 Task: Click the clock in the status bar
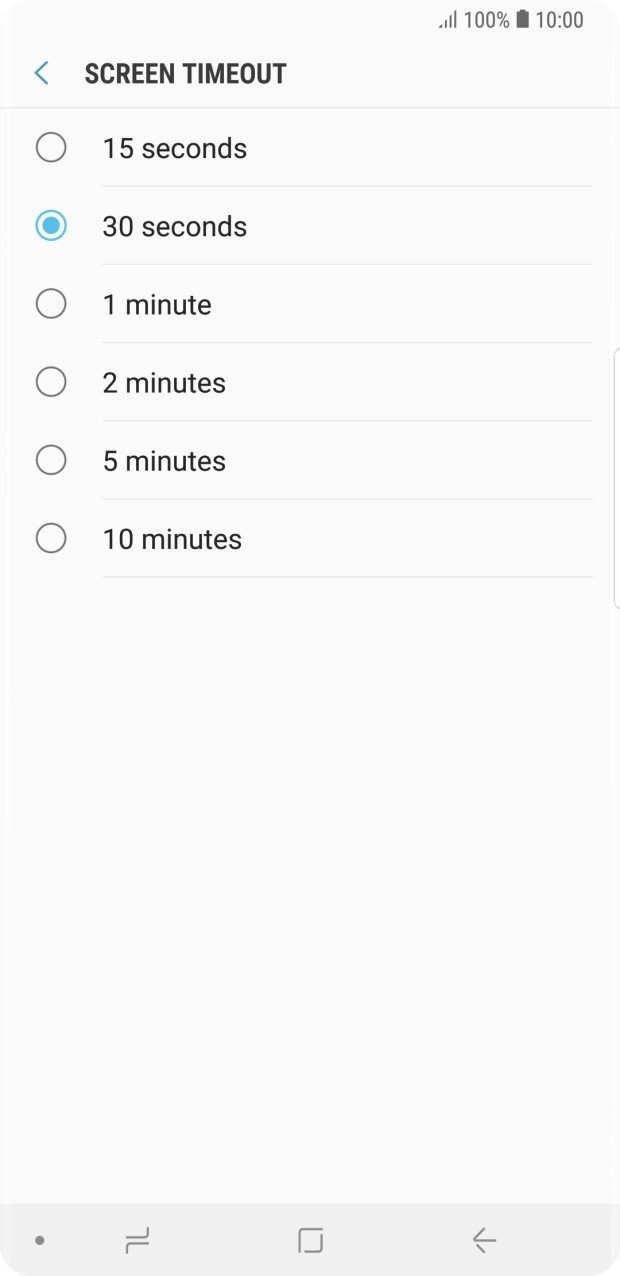pyautogui.click(x=562, y=20)
